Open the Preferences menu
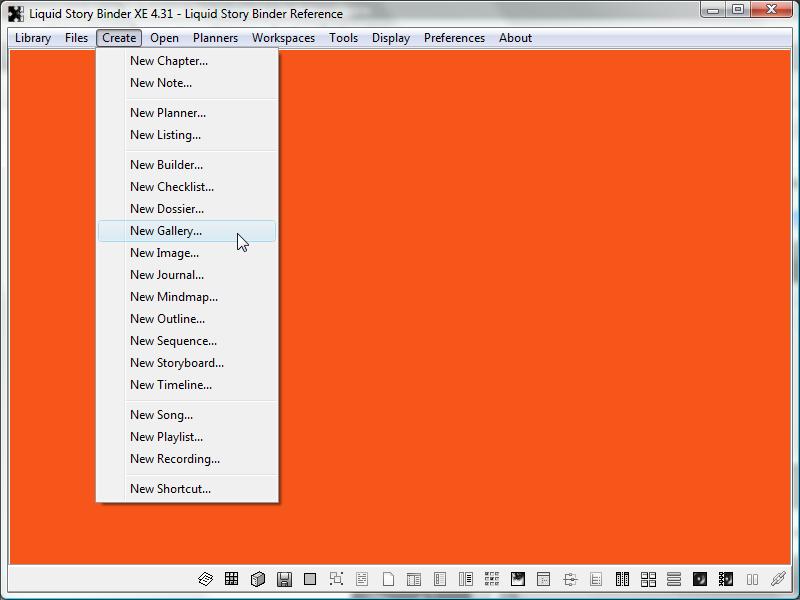 pos(454,38)
